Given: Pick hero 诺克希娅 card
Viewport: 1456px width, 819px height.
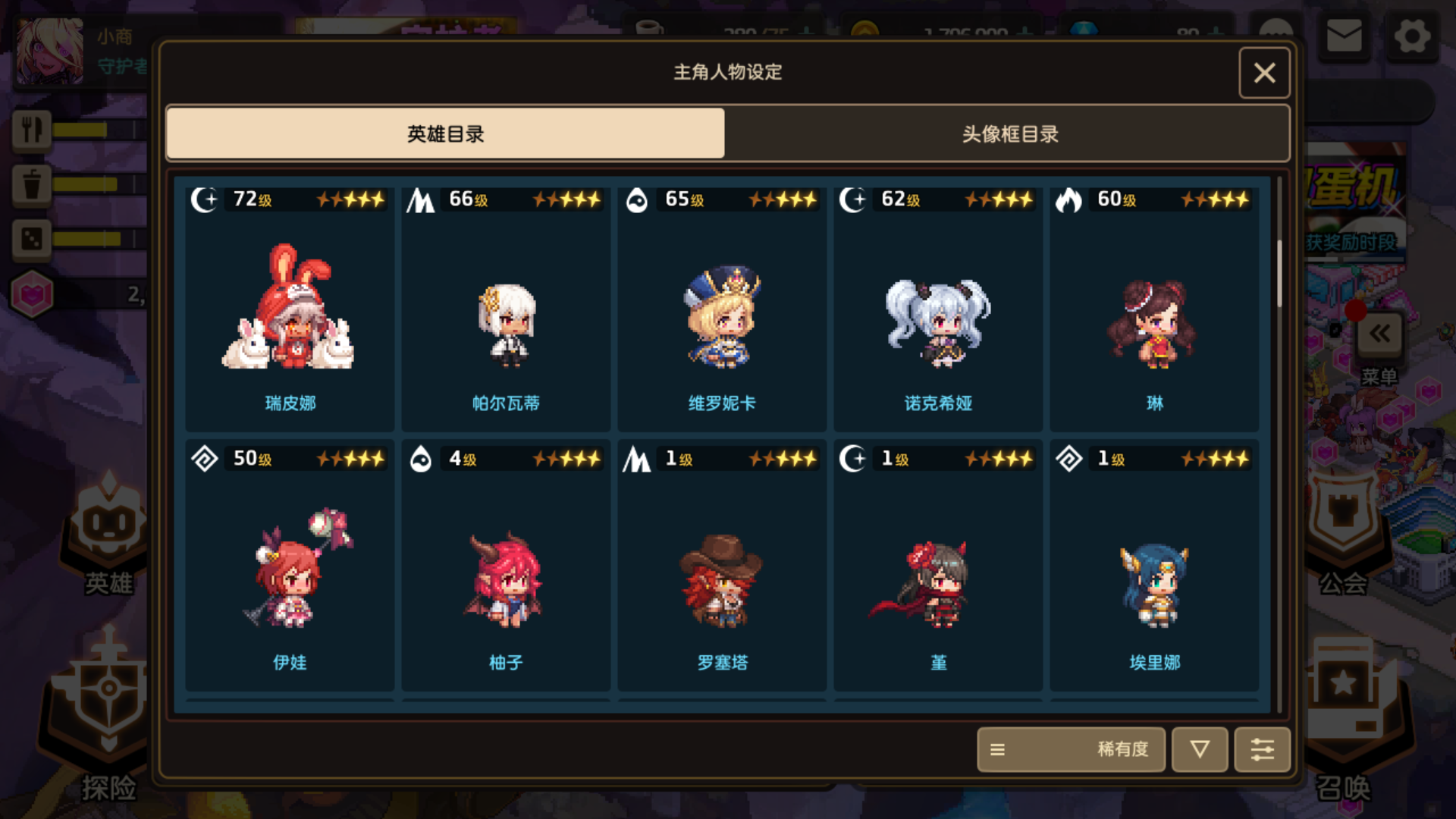Looking at the screenshot, I should click(938, 307).
